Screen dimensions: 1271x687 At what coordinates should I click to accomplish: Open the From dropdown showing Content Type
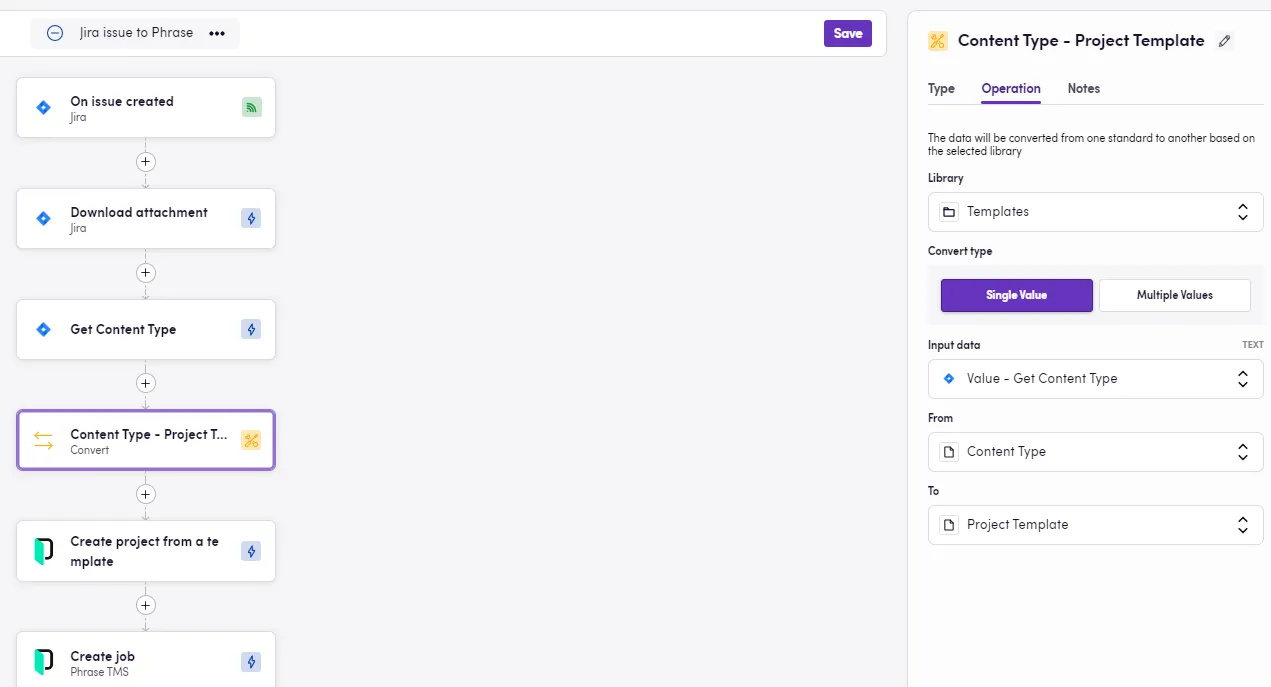pyautogui.click(x=1095, y=452)
